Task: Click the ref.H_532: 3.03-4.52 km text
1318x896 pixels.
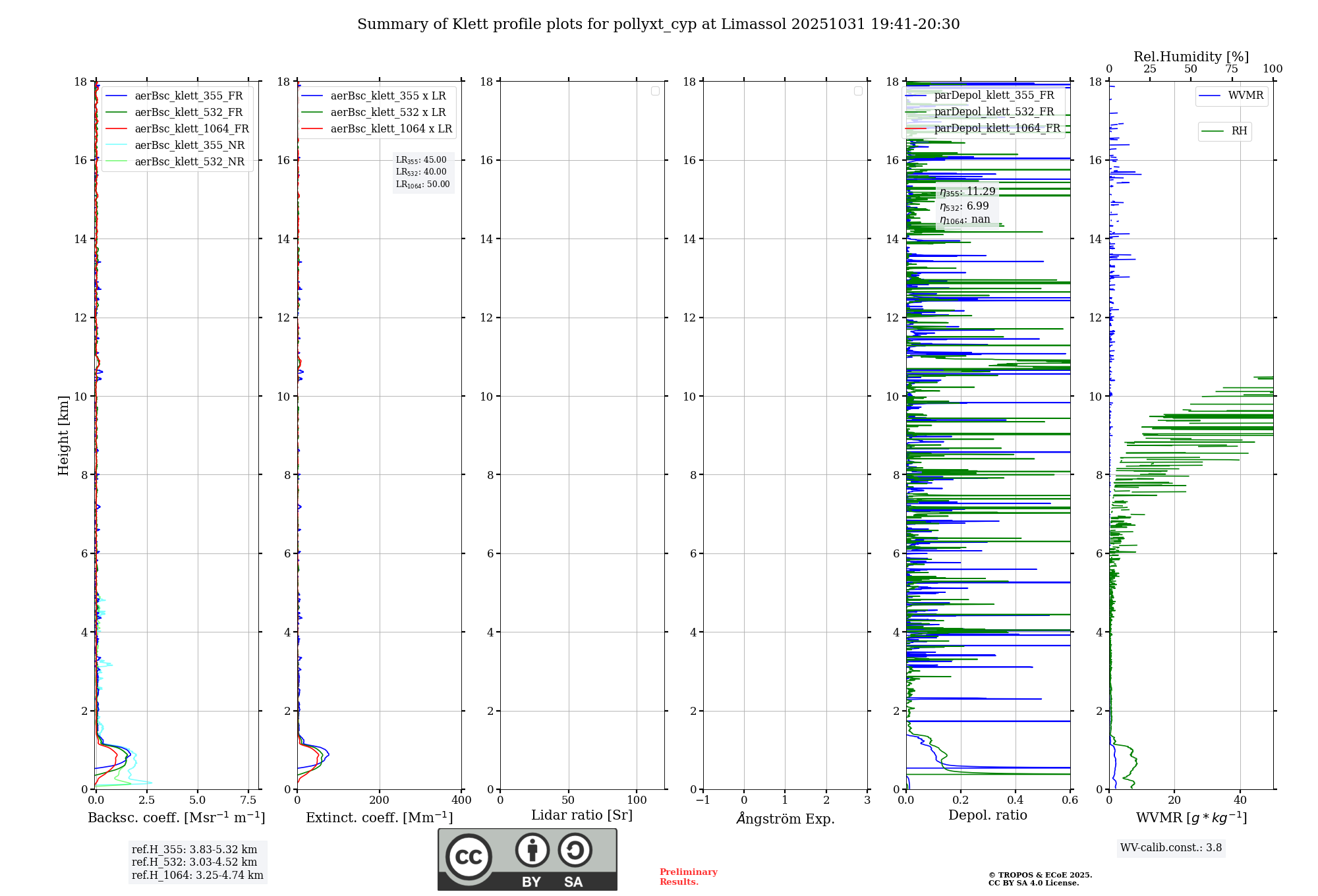Action: 194,862
